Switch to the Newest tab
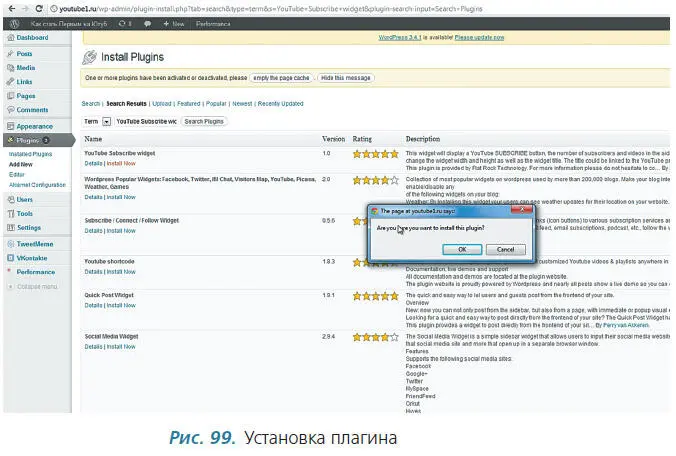Viewport: 676px width, 456px height. click(242, 103)
